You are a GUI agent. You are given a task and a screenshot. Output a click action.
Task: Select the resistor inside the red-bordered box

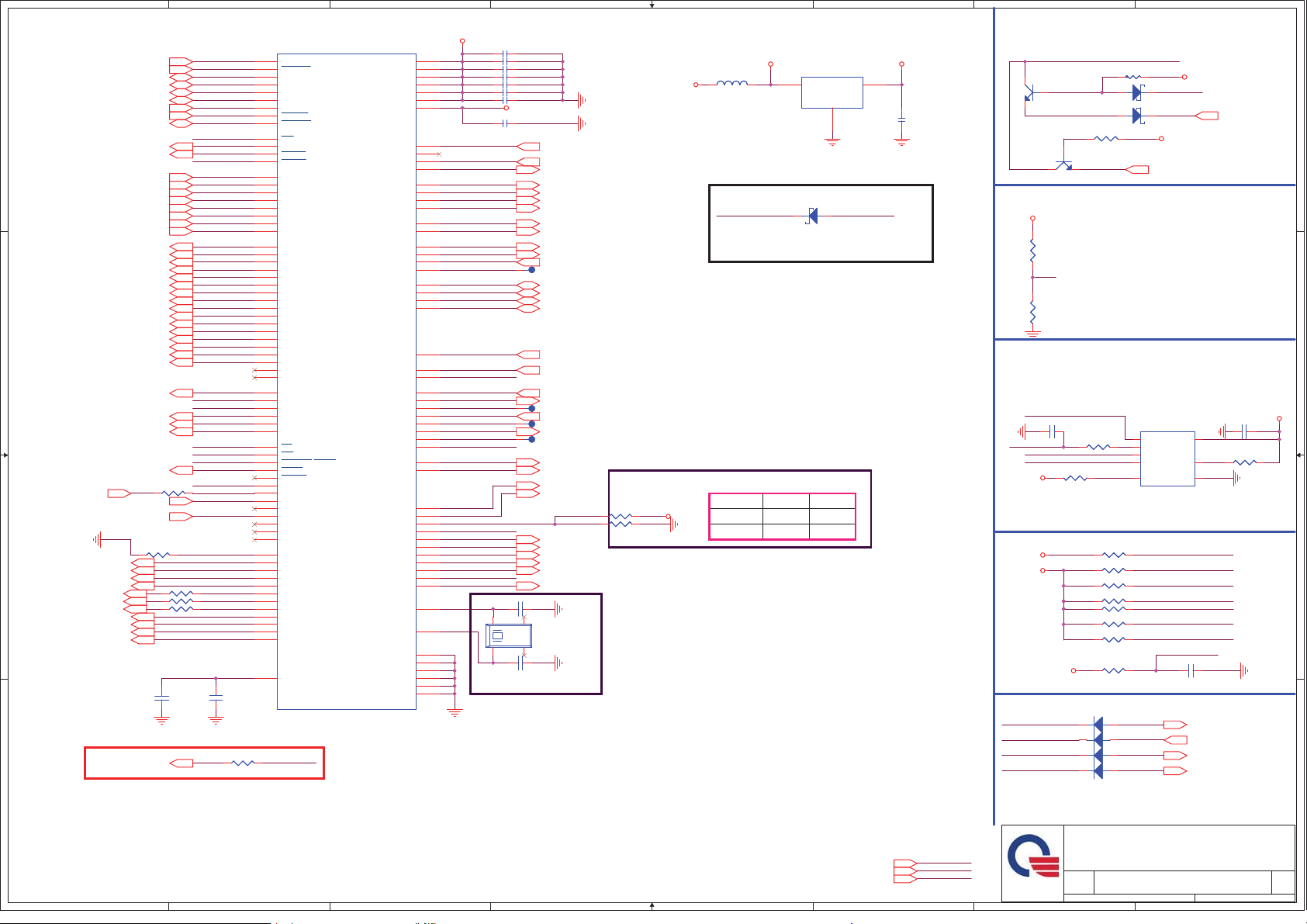[x=243, y=763]
